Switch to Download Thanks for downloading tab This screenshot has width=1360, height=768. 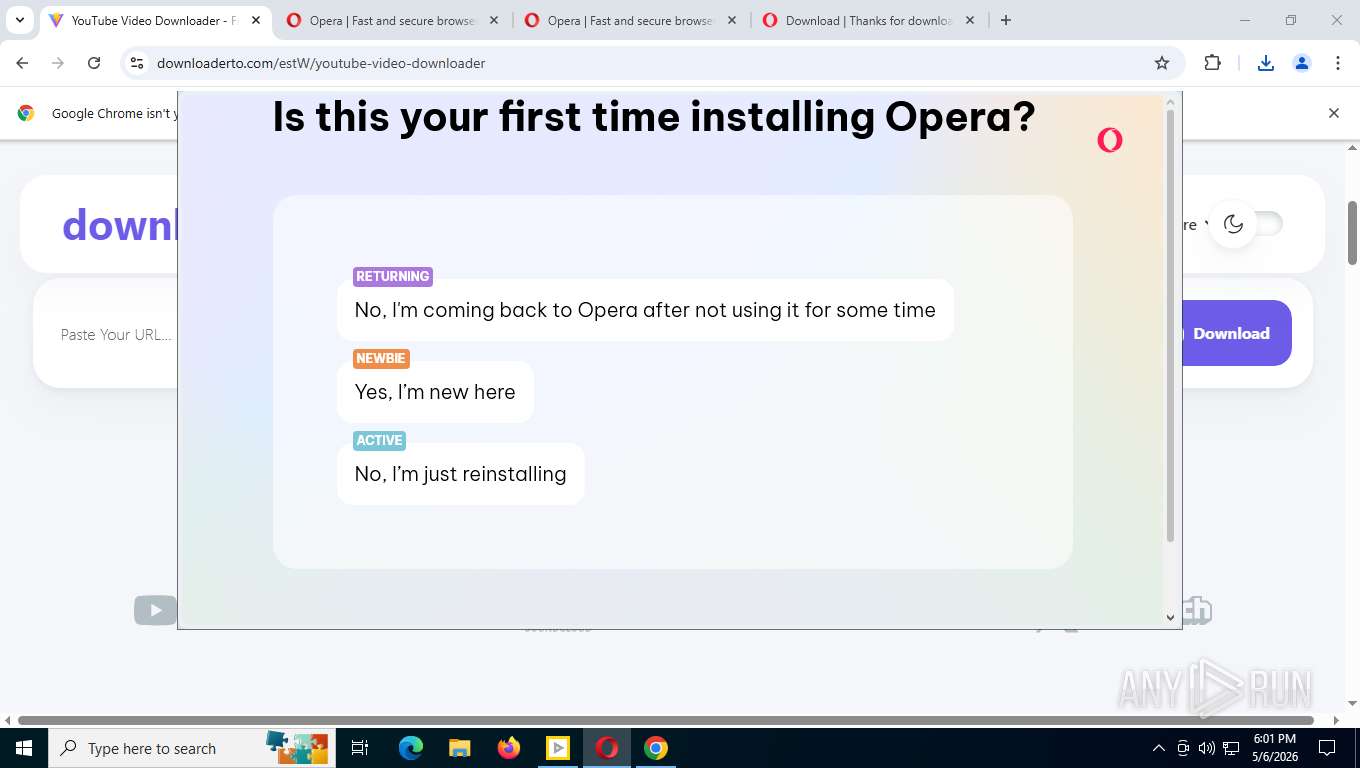click(x=868, y=20)
